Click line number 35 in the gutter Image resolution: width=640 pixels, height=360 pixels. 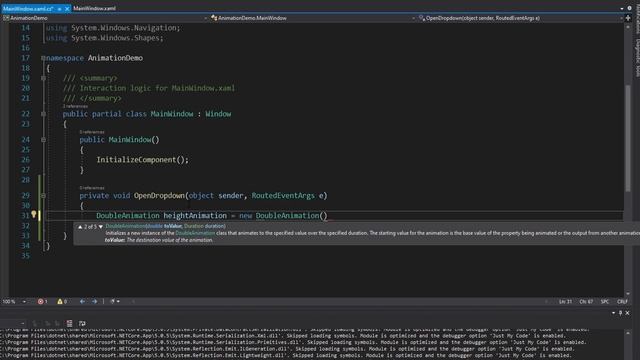click(25, 256)
